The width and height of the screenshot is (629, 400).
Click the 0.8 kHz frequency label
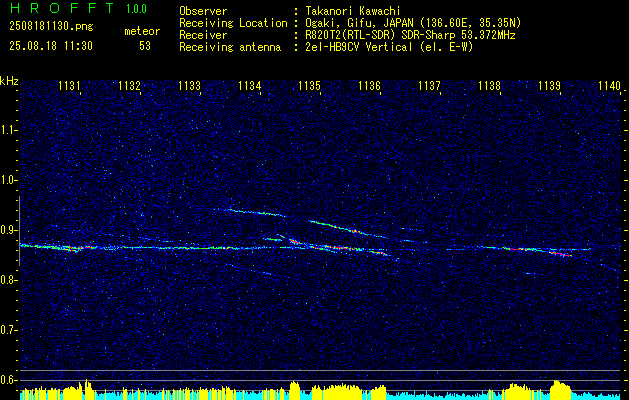[8, 280]
